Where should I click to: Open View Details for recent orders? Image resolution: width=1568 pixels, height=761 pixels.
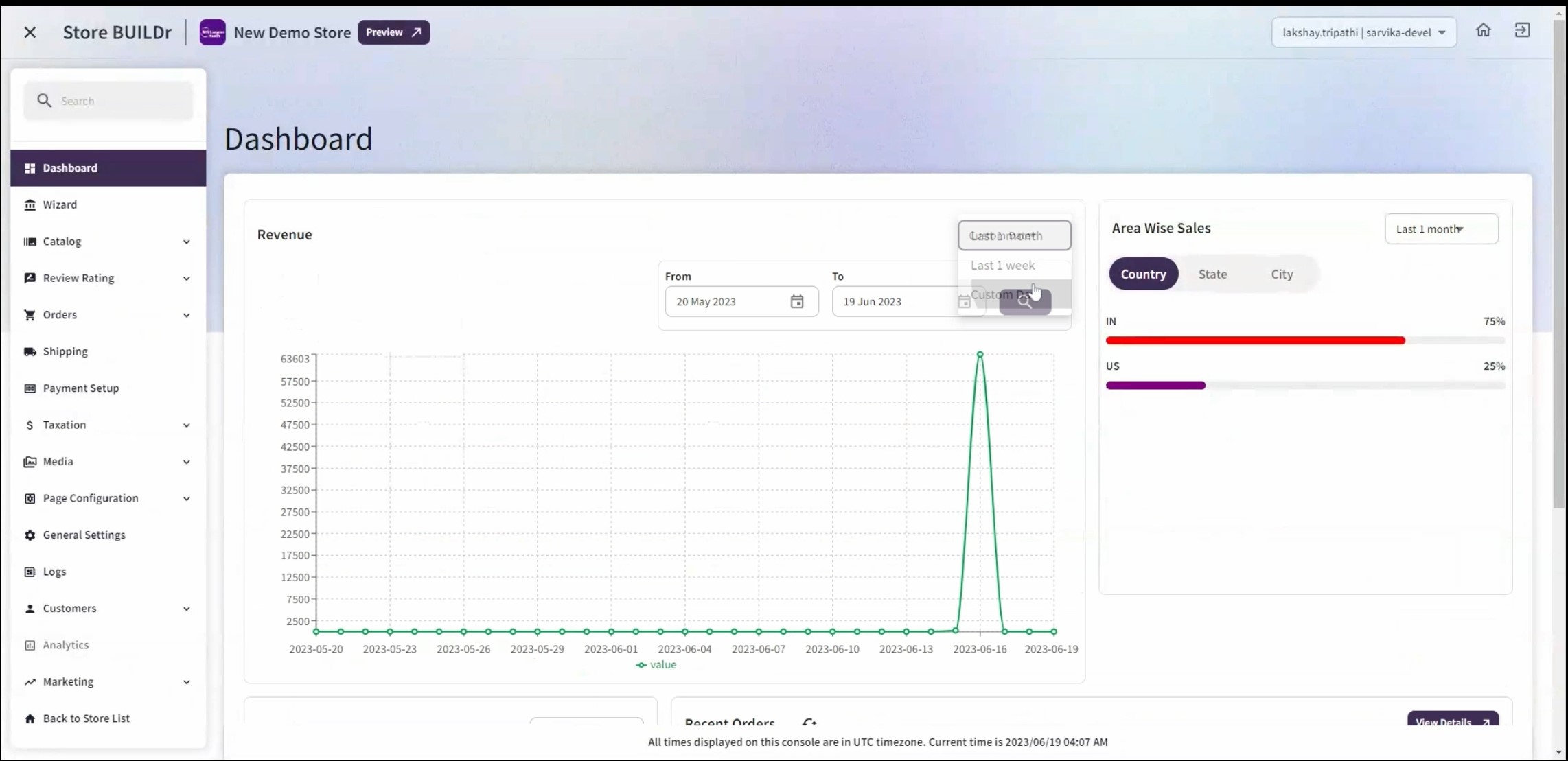(x=1452, y=721)
